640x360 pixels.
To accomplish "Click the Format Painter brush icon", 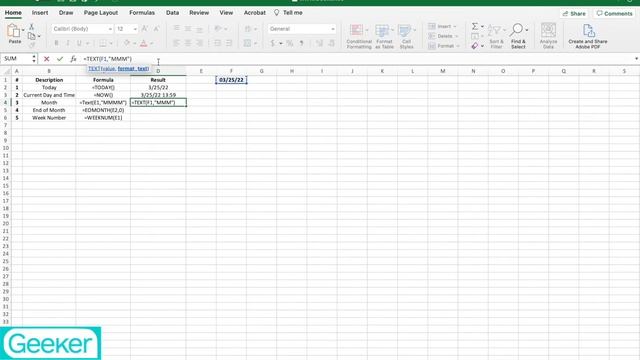I will 31,44.
